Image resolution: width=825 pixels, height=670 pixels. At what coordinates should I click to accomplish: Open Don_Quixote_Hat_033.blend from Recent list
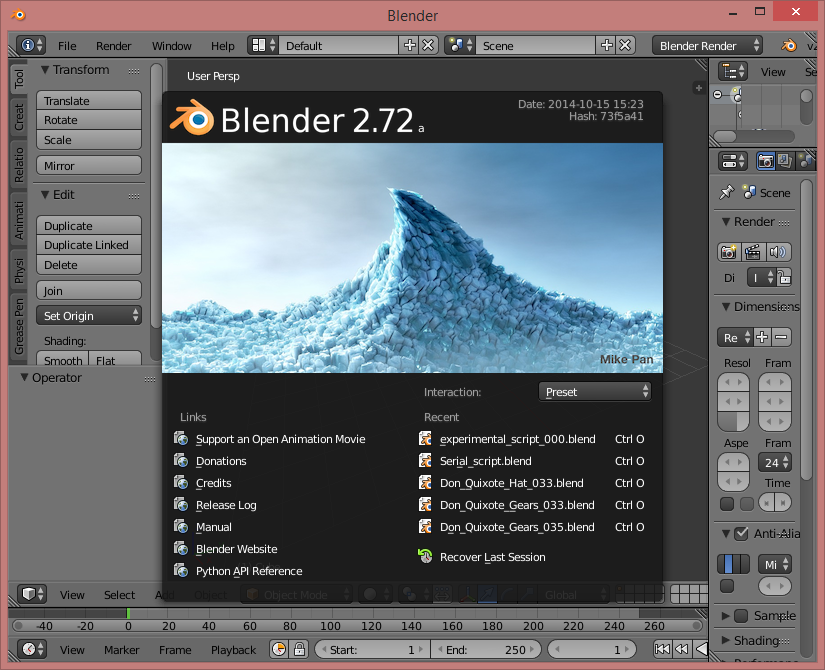[531, 483]
